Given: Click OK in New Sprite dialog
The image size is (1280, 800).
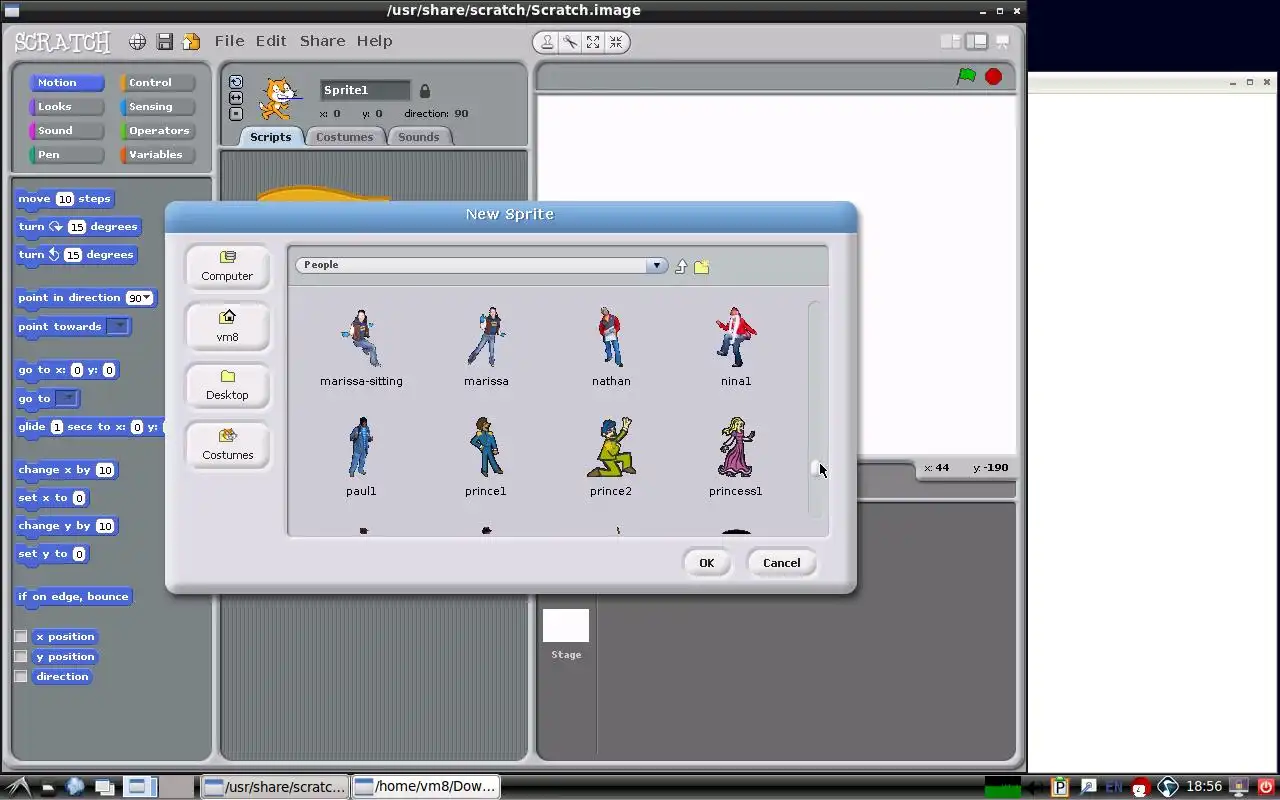Looking at the screenshot, I should [706, 563].
